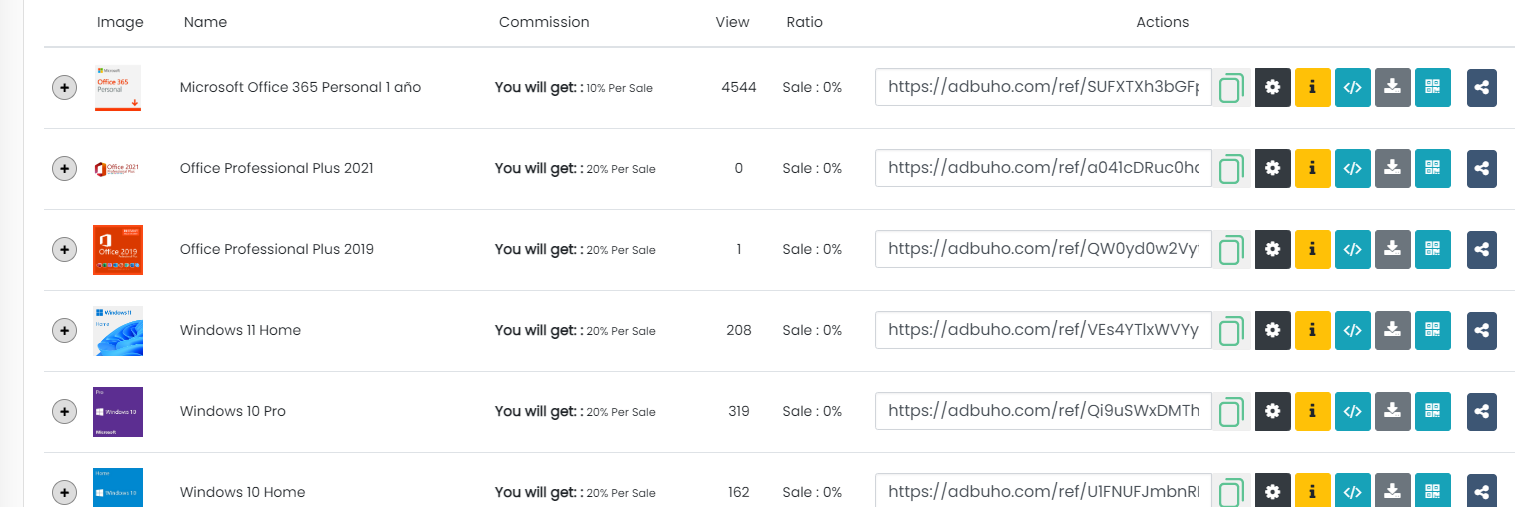Show info for Windows 10 Home
Viewport: 1523px width, 507px height.
pyautogui.click(x=1312, y=492)
